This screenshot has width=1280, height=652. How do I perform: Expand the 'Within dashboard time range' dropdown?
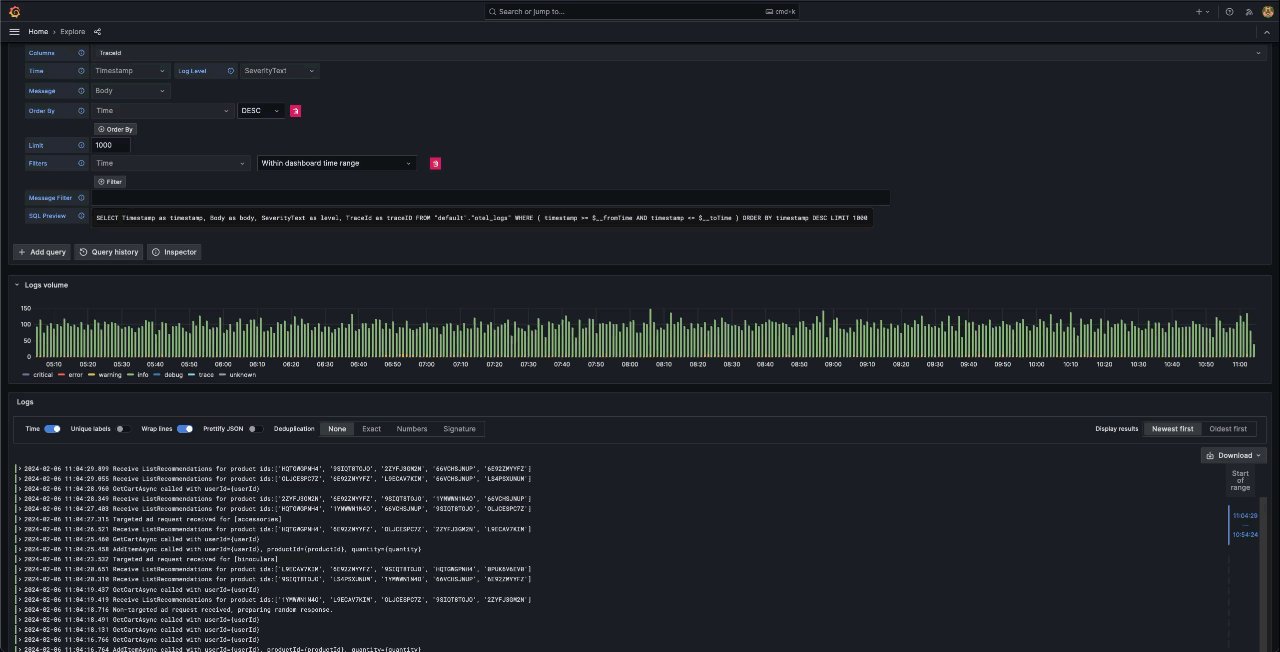click(x=336, y=163)
